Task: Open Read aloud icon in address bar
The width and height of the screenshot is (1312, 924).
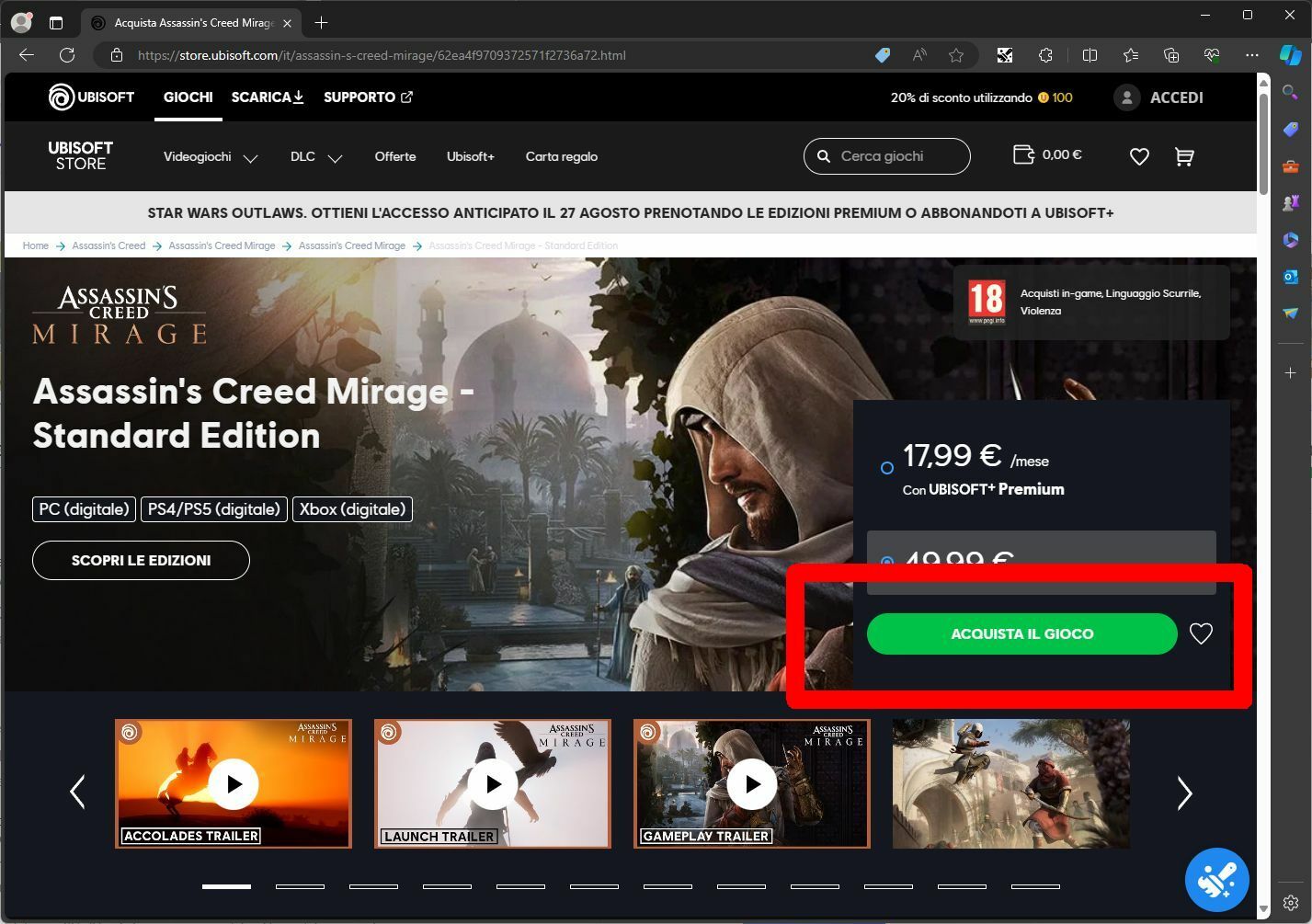Action: (919, 55)
